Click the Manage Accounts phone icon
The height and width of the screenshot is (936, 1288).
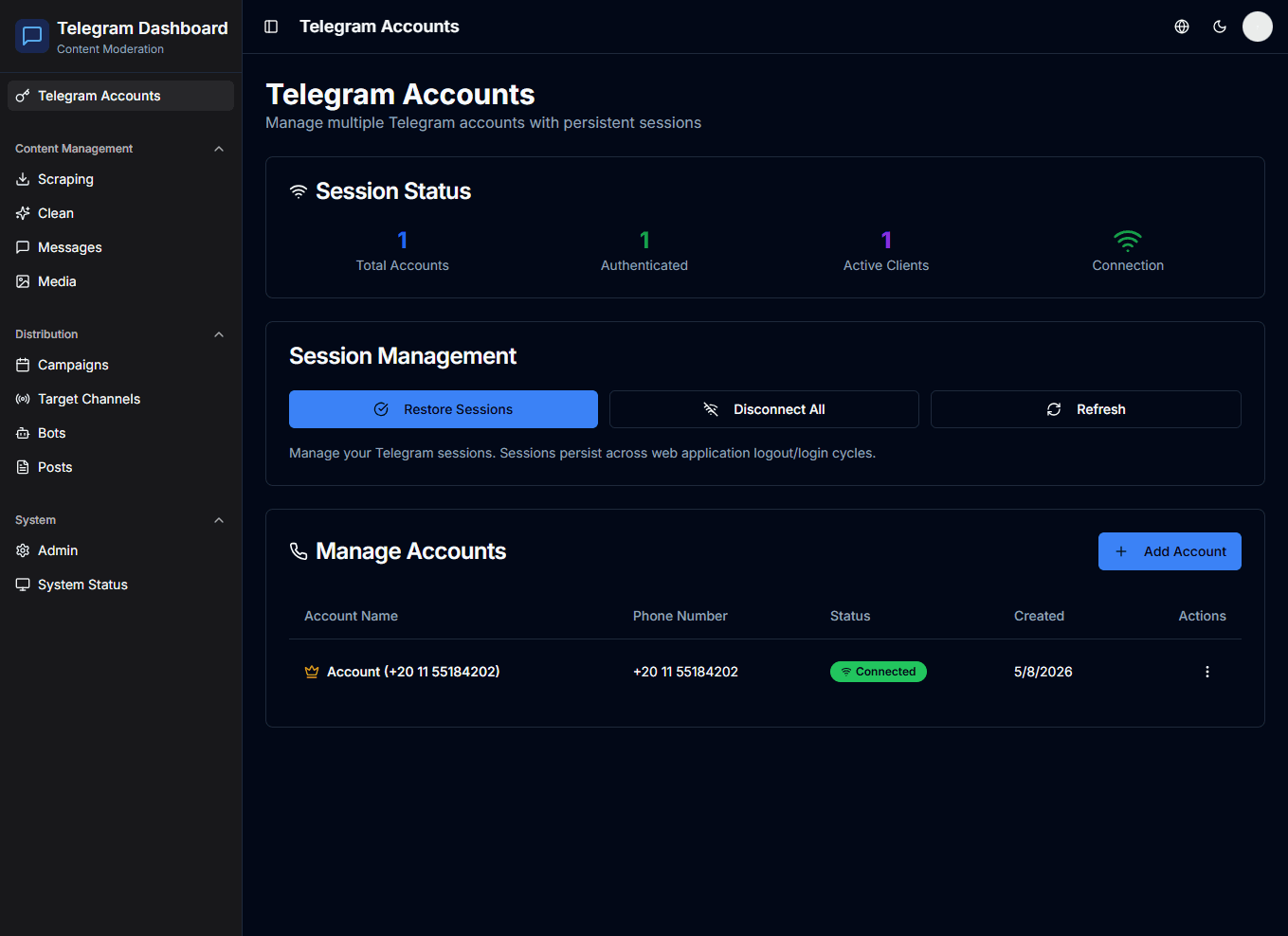point(299,551)
